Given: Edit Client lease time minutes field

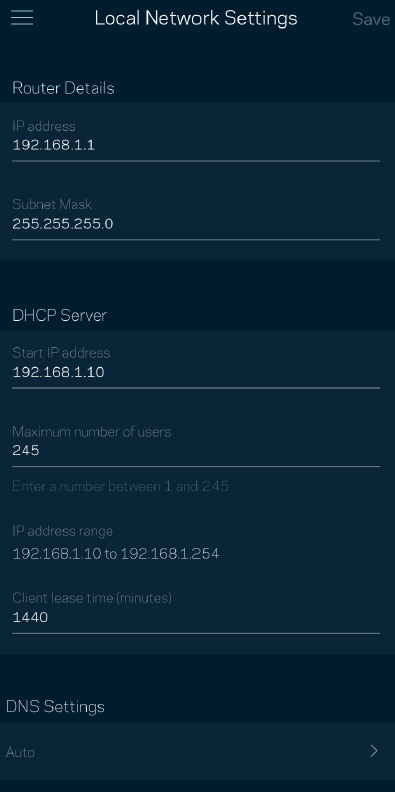Looking at the screenshot, I should (196, 617).
